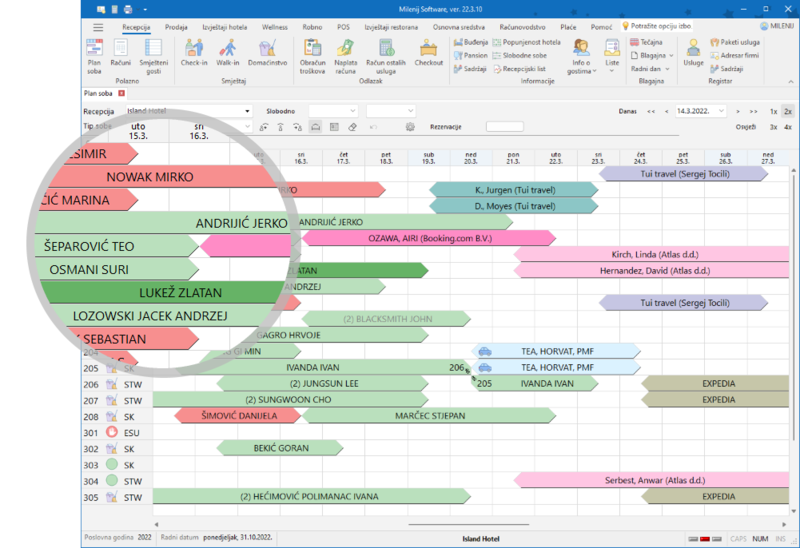Viewport: 800px width, 548px height.
Task: Switch the timeline zoom to 4x
Action: click(788, 127)
